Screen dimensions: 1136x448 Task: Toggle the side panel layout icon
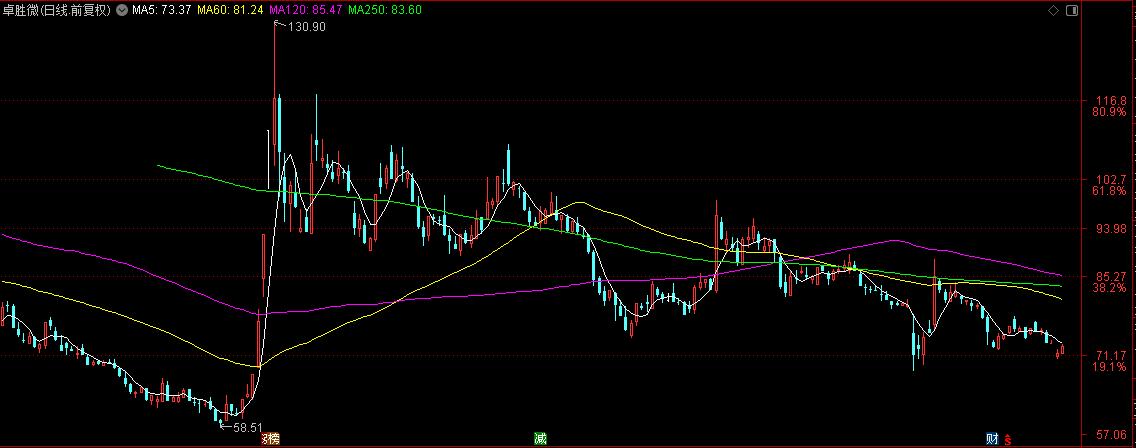coord(1072,10)
